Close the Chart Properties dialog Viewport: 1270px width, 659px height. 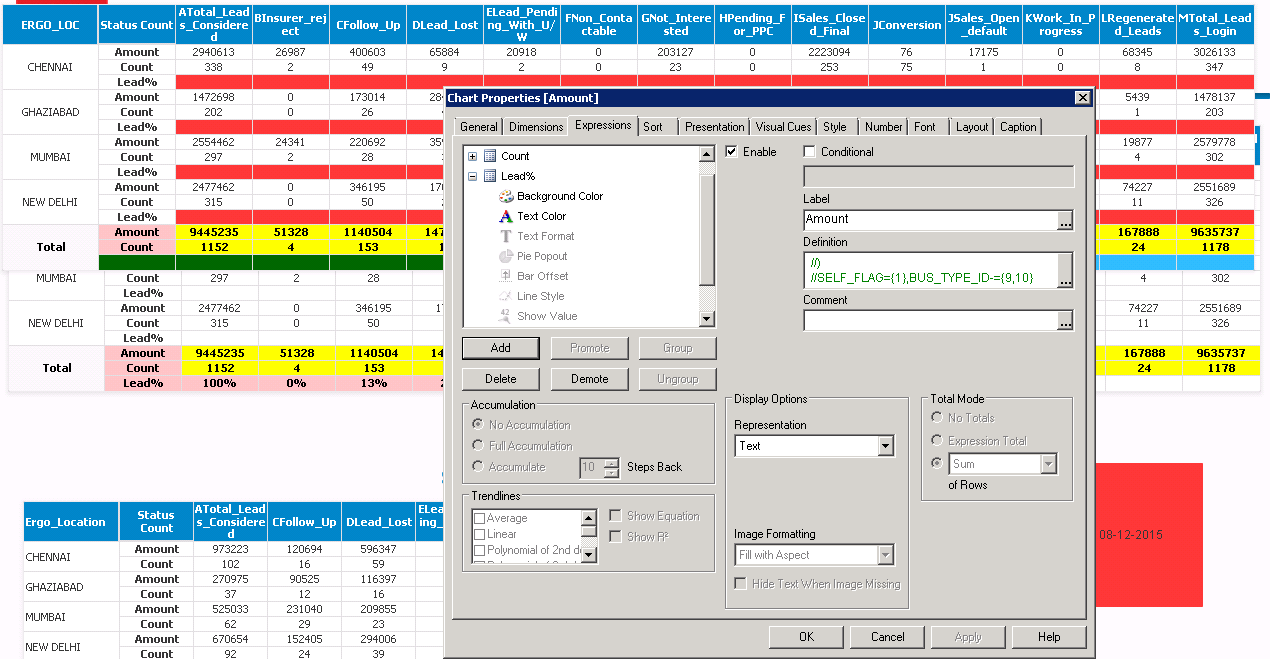point(1082,97)
